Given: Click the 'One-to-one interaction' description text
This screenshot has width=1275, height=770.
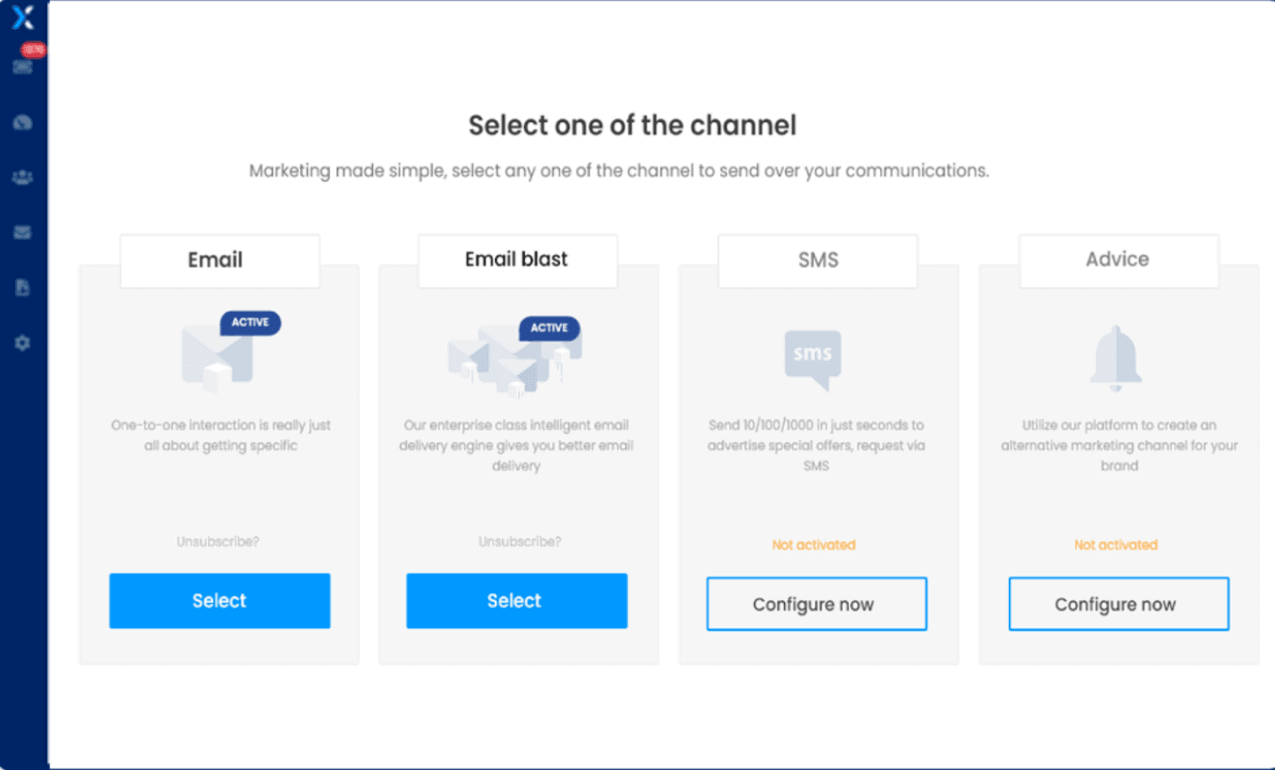Looking at the screenshot, I should (221, 435).
